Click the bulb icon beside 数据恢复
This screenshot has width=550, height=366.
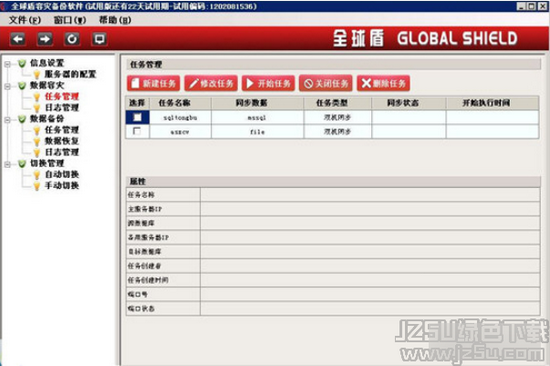(x=37, y=141)
